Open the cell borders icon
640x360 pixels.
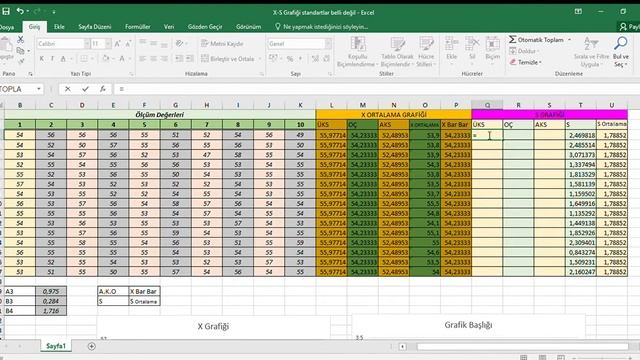pyautogui.click(x=84, y=59)
